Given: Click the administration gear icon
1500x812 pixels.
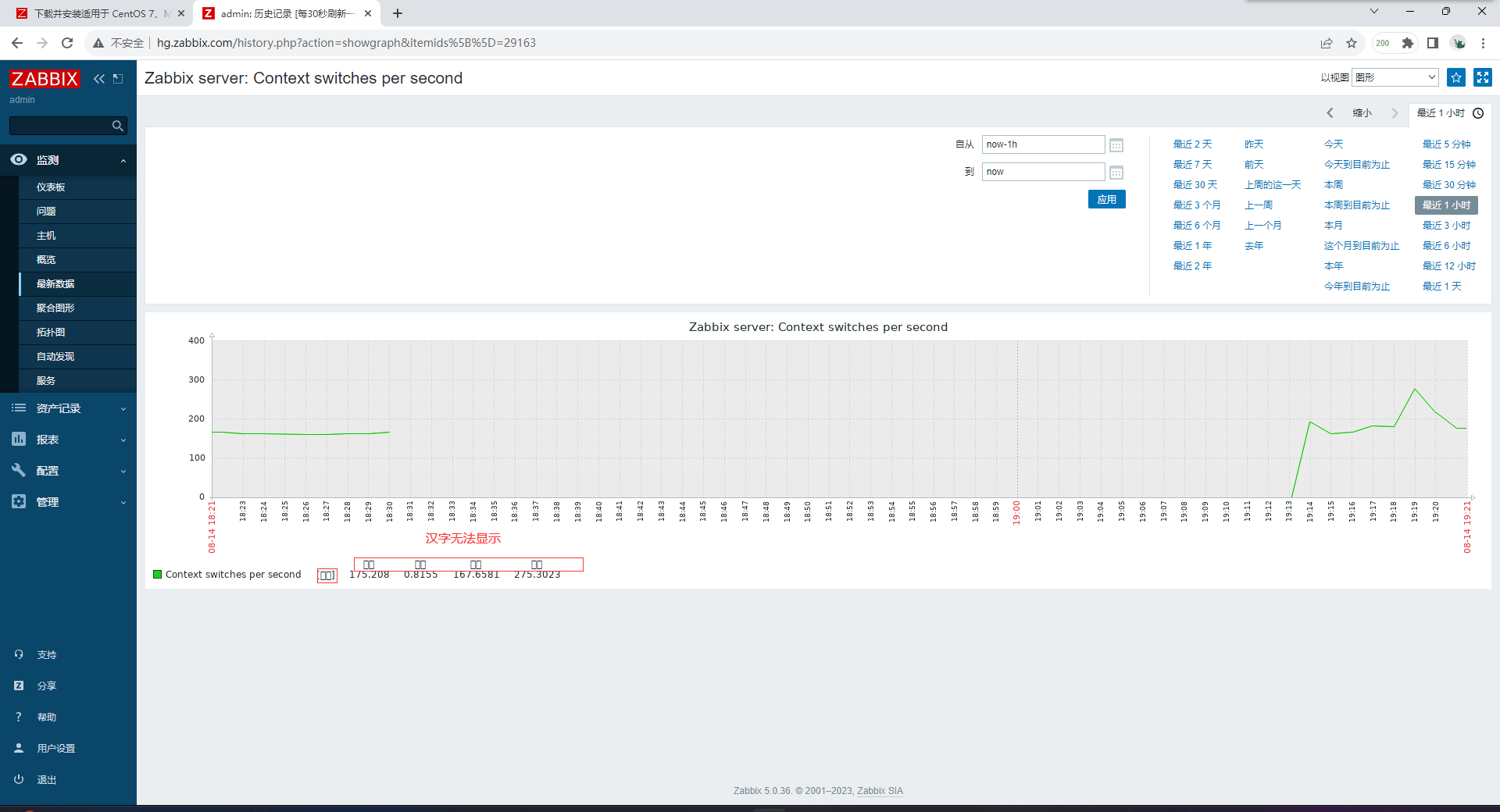Looking at the screenshot, I should click(x=19, y=501).
